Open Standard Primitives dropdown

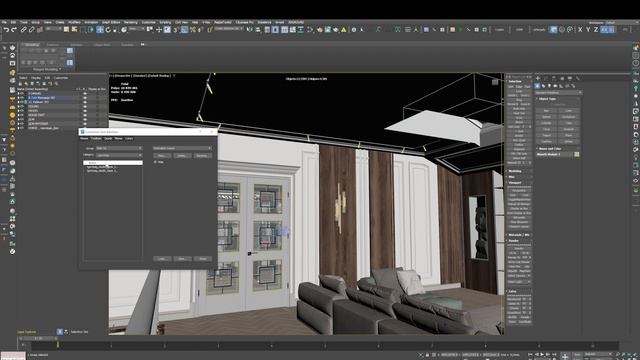pos(558,93)
